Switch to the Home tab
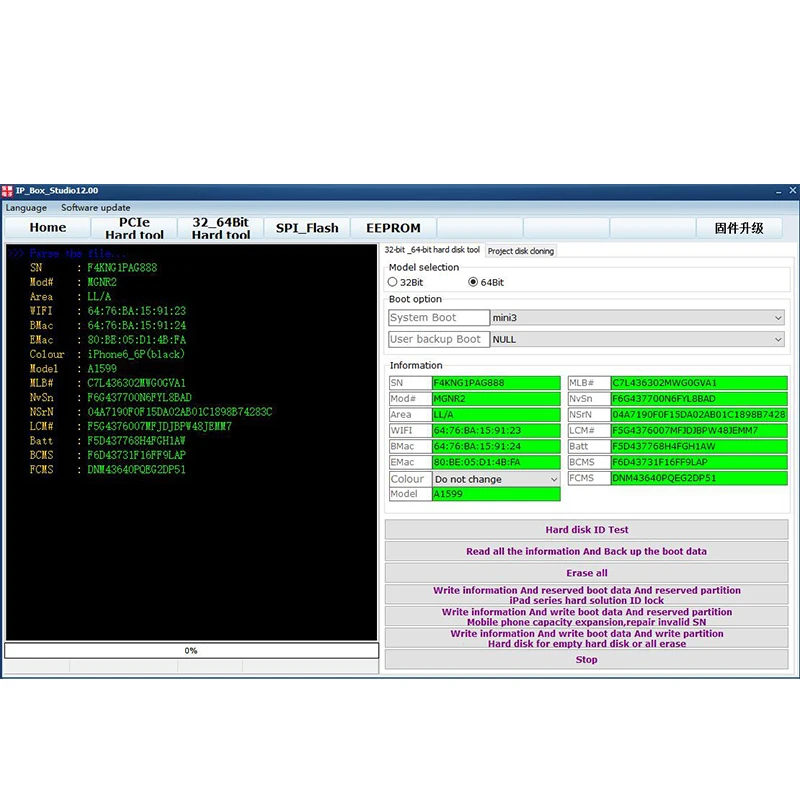800x800 pixels. pos(47,228)
